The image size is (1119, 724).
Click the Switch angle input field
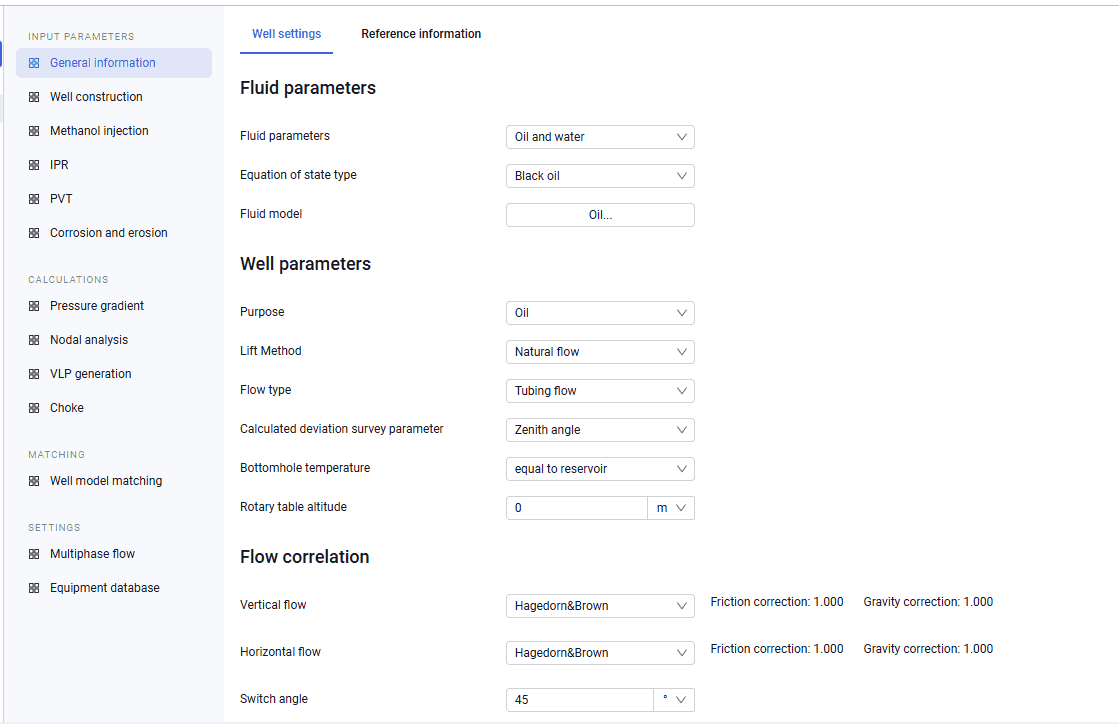point(579,700)
